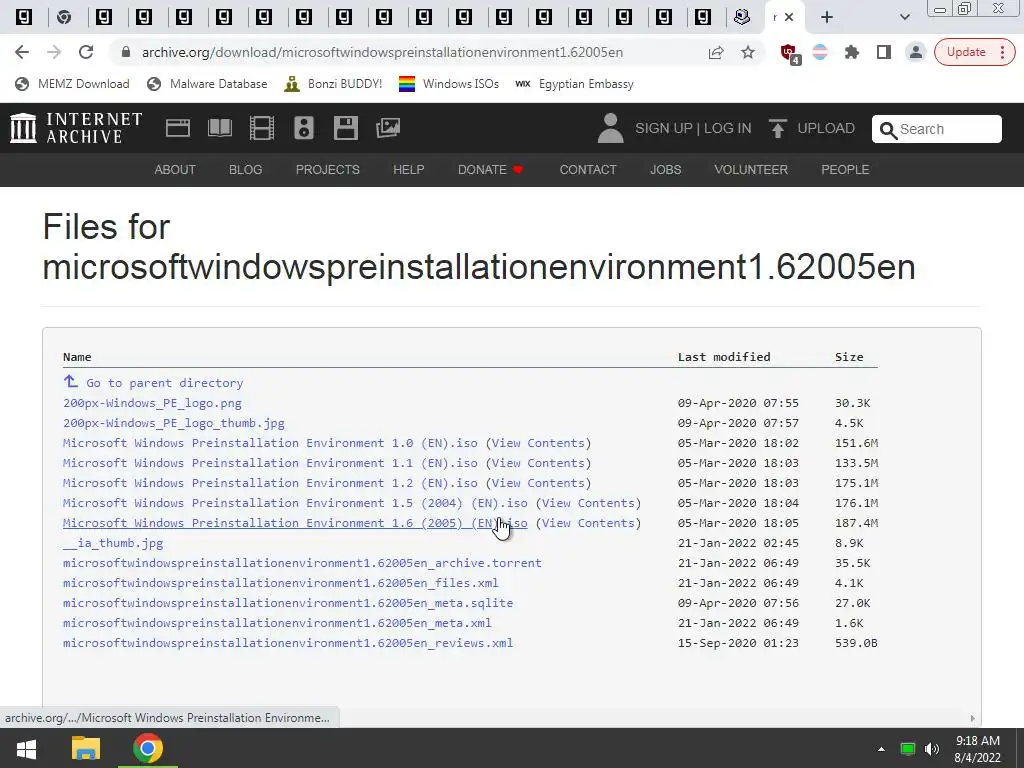This screenshot has height=768, width=1024.
Task: Click PEOPLE in the archive nav
Action: tap(845, 170)
